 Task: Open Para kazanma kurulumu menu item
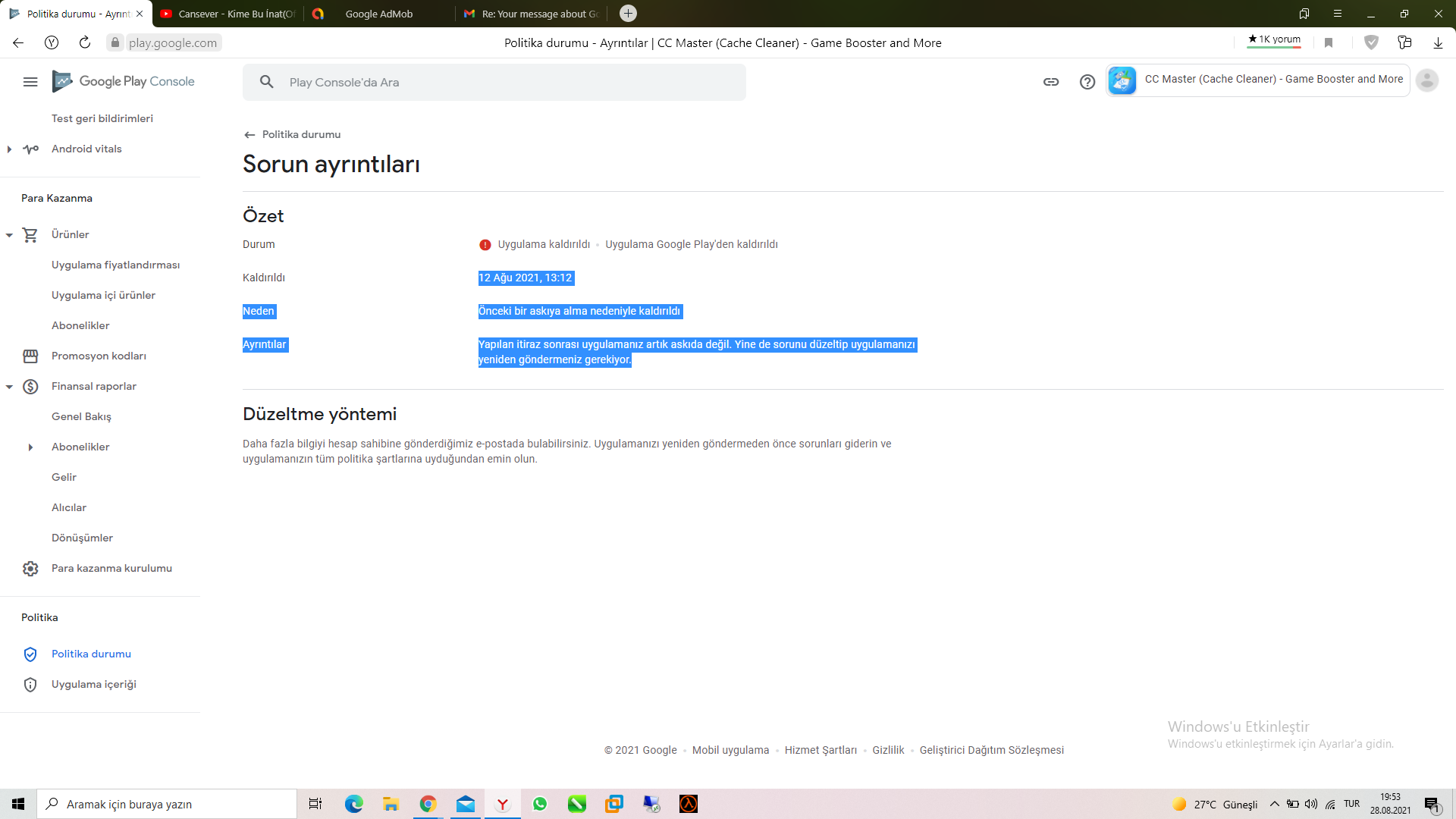[x=111, y=569]
